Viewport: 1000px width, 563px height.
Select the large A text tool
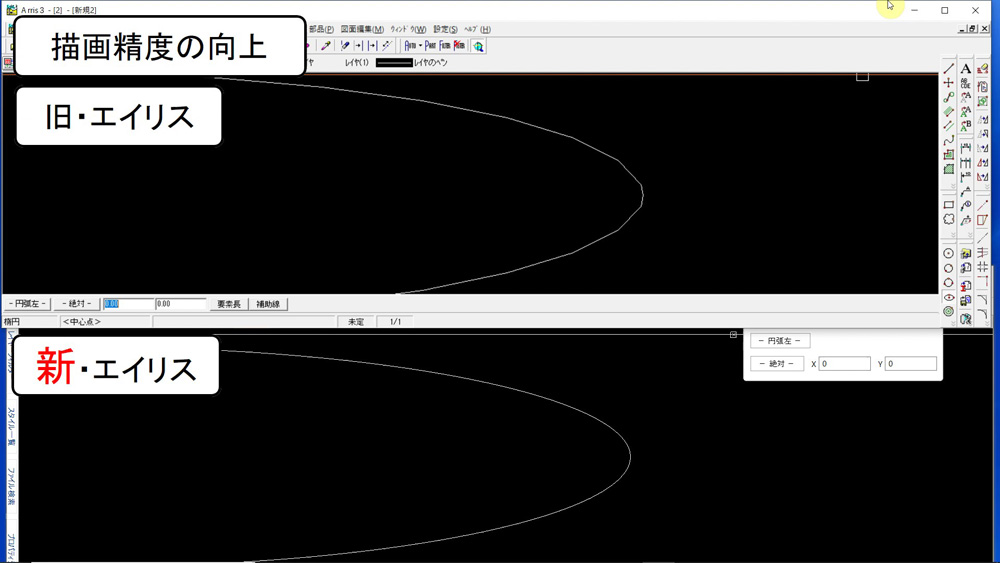click(965, 69)
